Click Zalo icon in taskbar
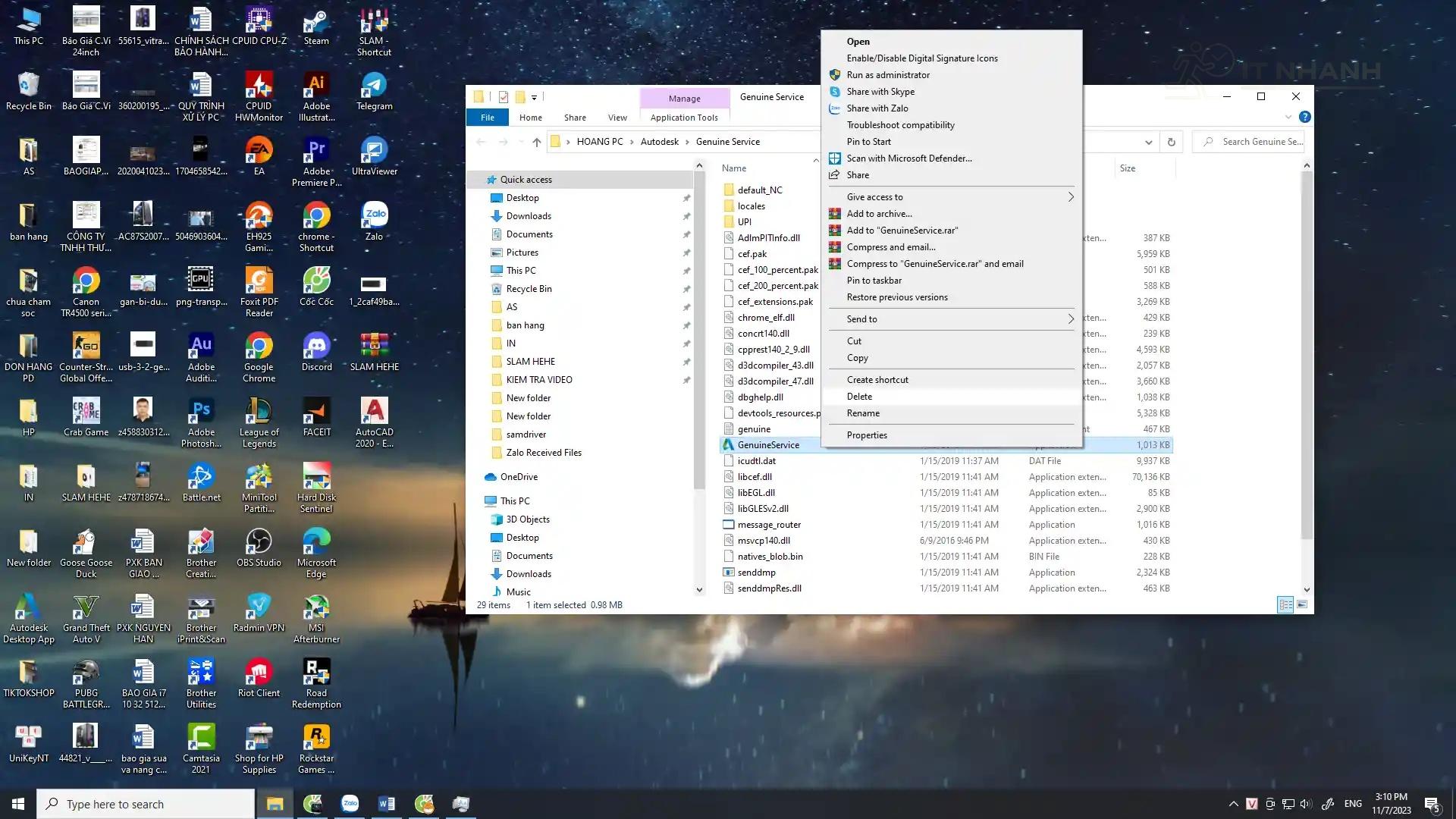This screenshot has width=1456, height=819. pyautogui.click(x=350, y=804)
